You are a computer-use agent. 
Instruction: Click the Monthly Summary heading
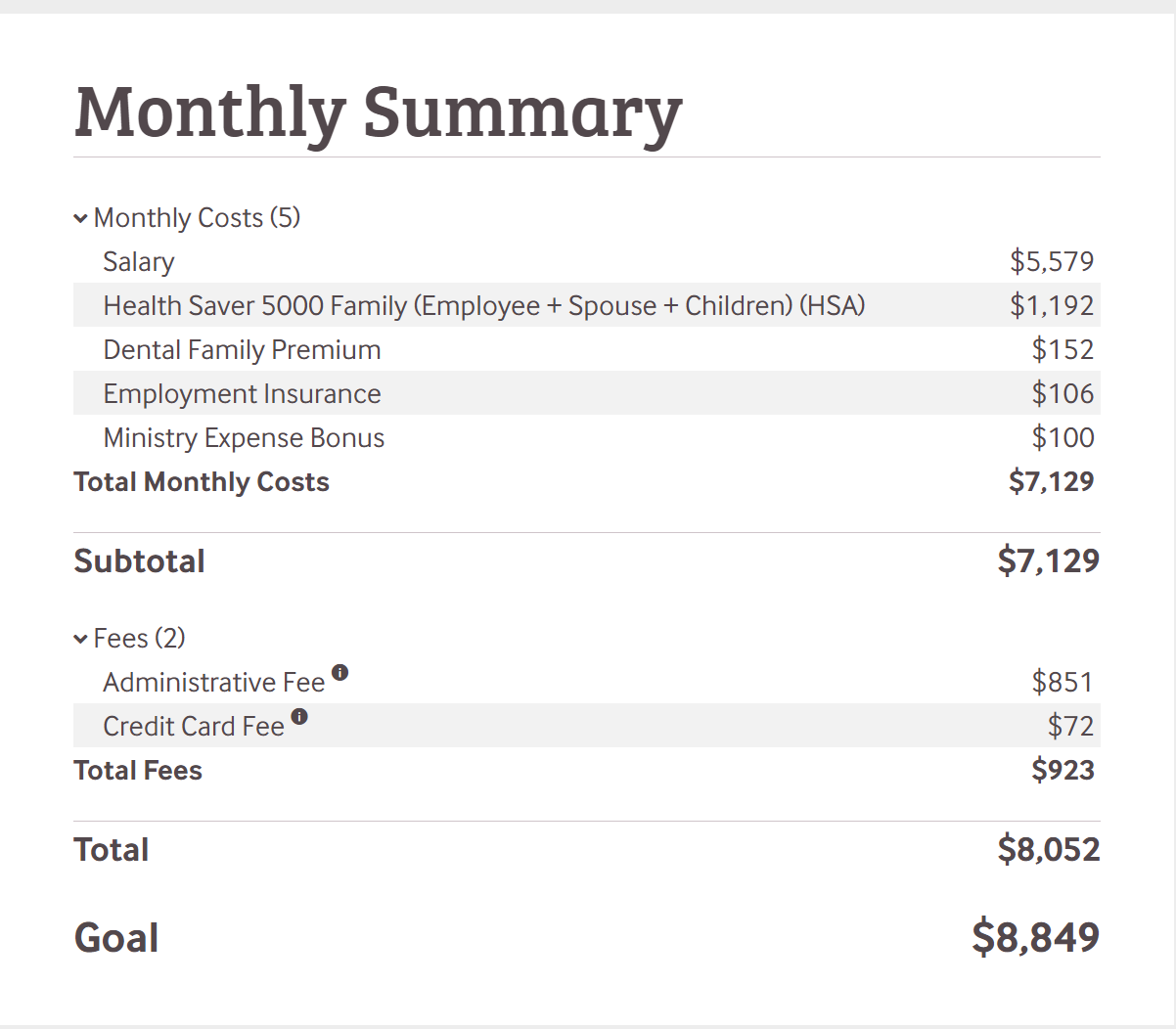click(378, 112)
